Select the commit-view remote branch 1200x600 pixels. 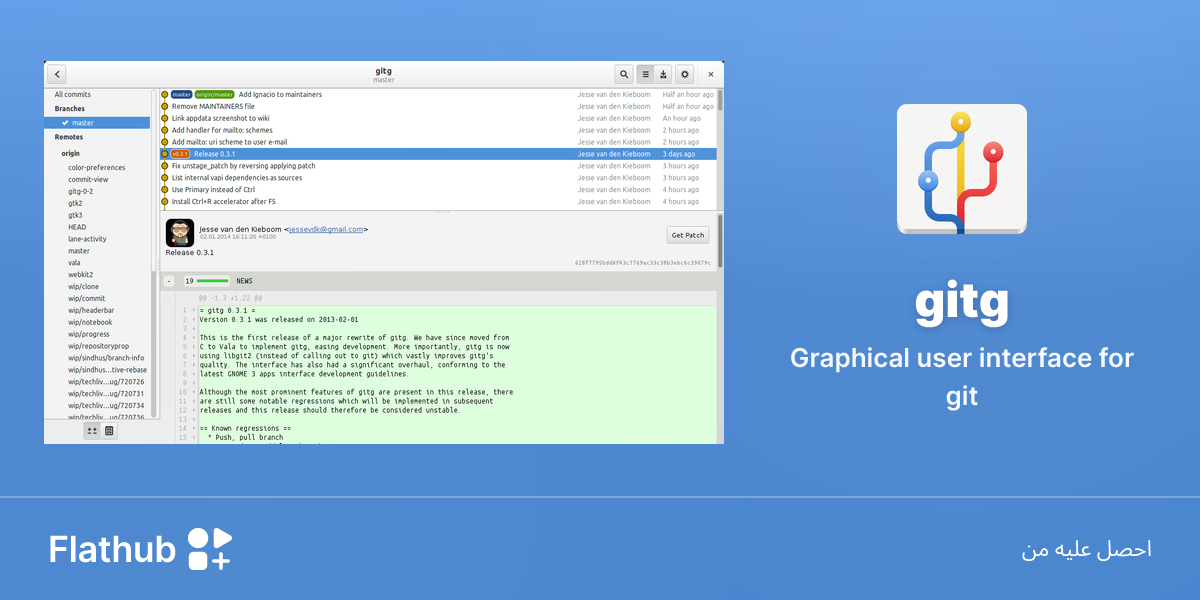(x=88, y=180)
